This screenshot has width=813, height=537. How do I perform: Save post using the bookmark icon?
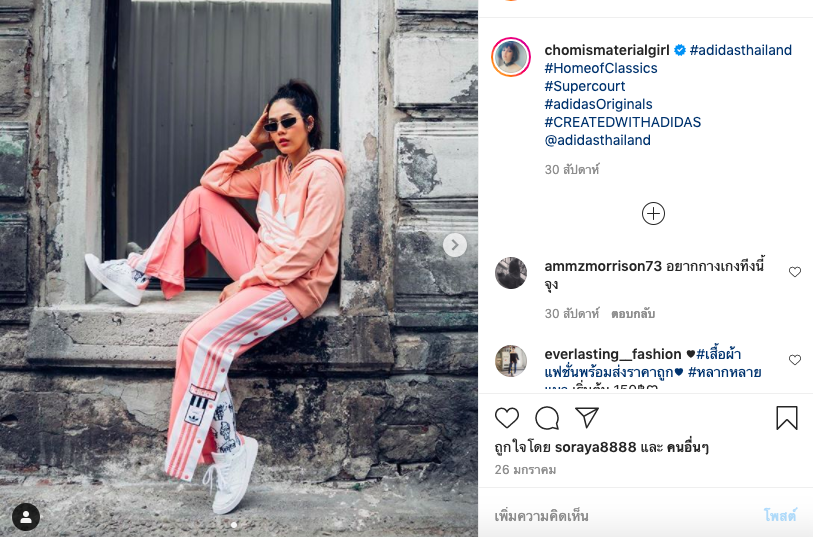[x=787, y=418]
